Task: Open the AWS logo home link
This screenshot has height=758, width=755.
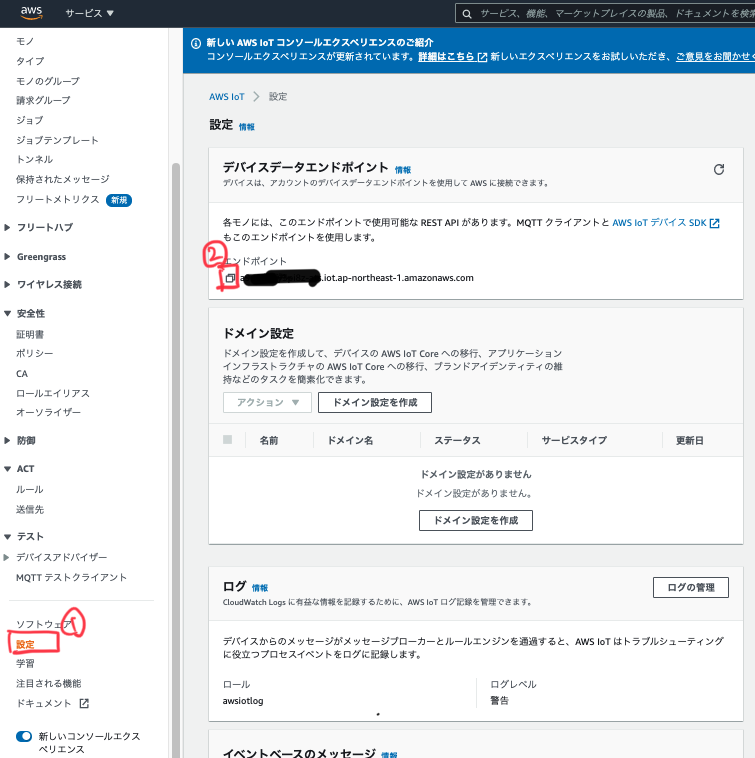Action: pyautogui.click(x=31, y=12)
